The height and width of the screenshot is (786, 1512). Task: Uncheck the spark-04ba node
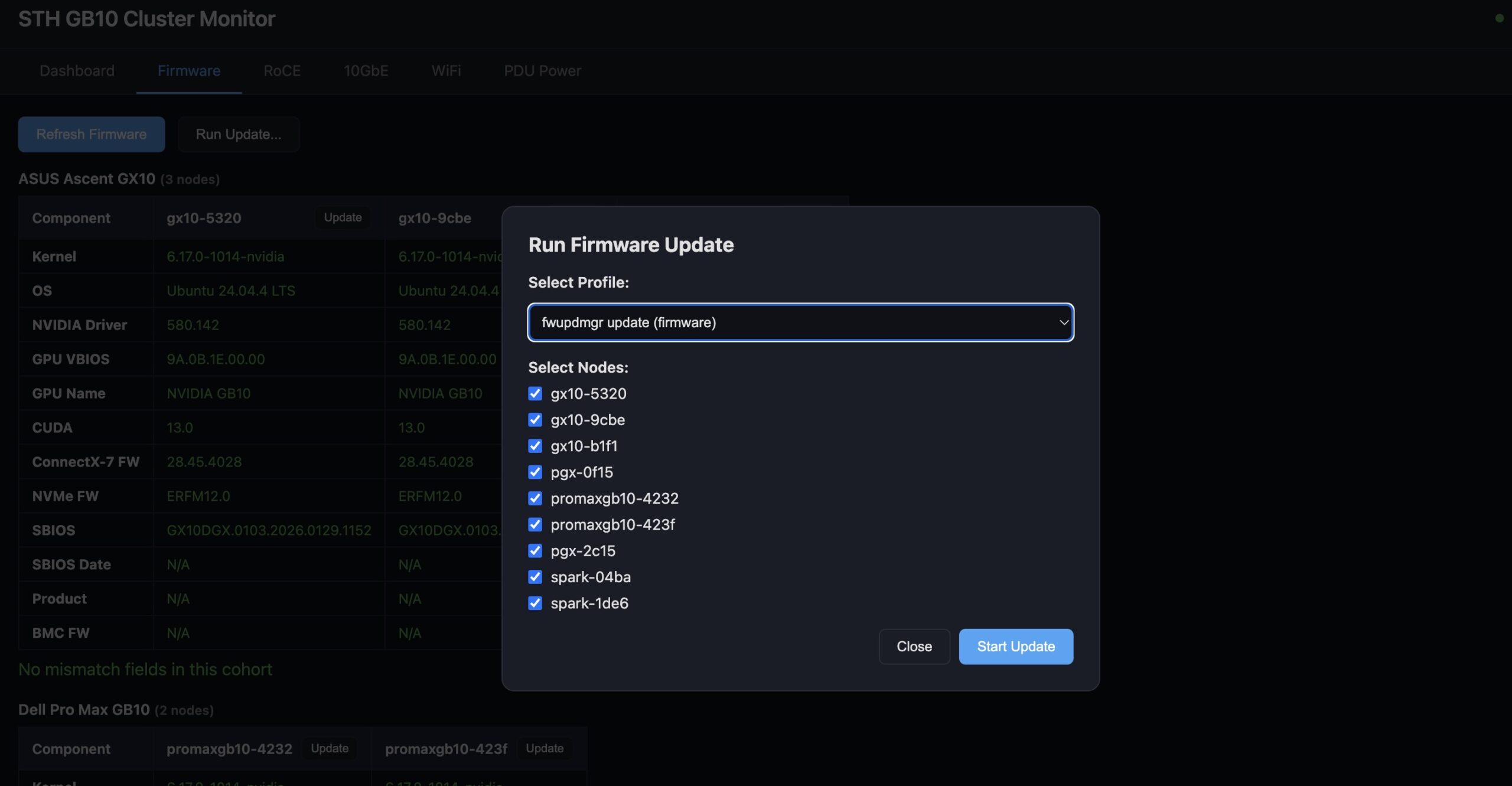[x=535, y=576]
